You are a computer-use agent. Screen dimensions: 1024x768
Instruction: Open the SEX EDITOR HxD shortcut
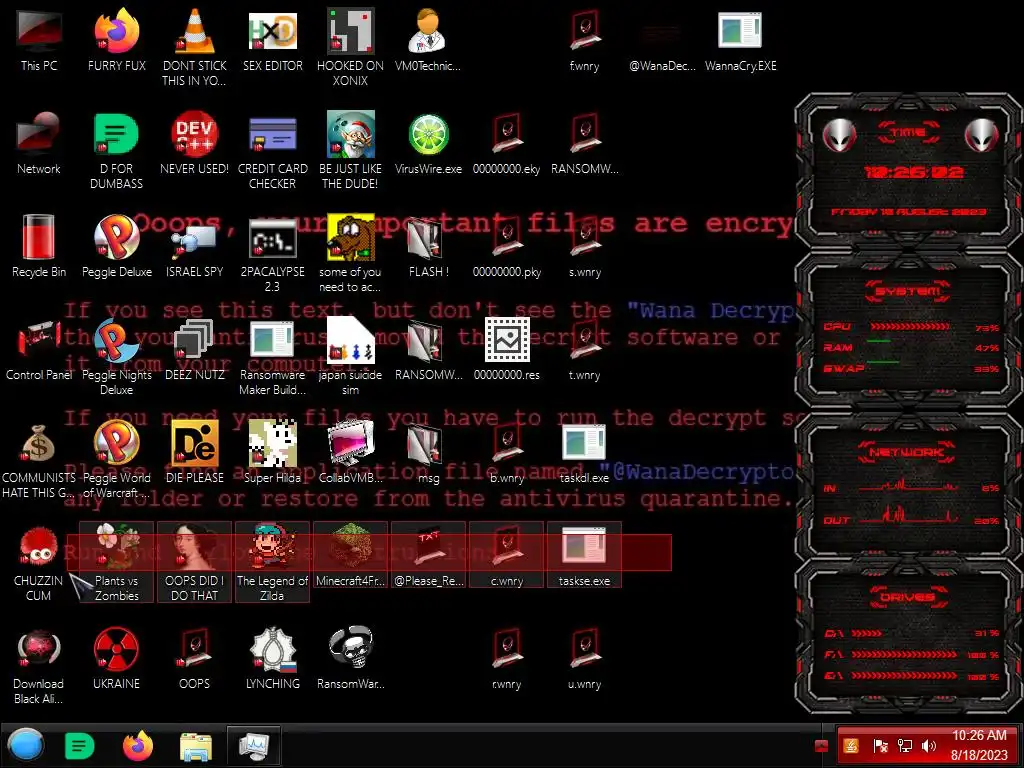click(x=272, y=40)
